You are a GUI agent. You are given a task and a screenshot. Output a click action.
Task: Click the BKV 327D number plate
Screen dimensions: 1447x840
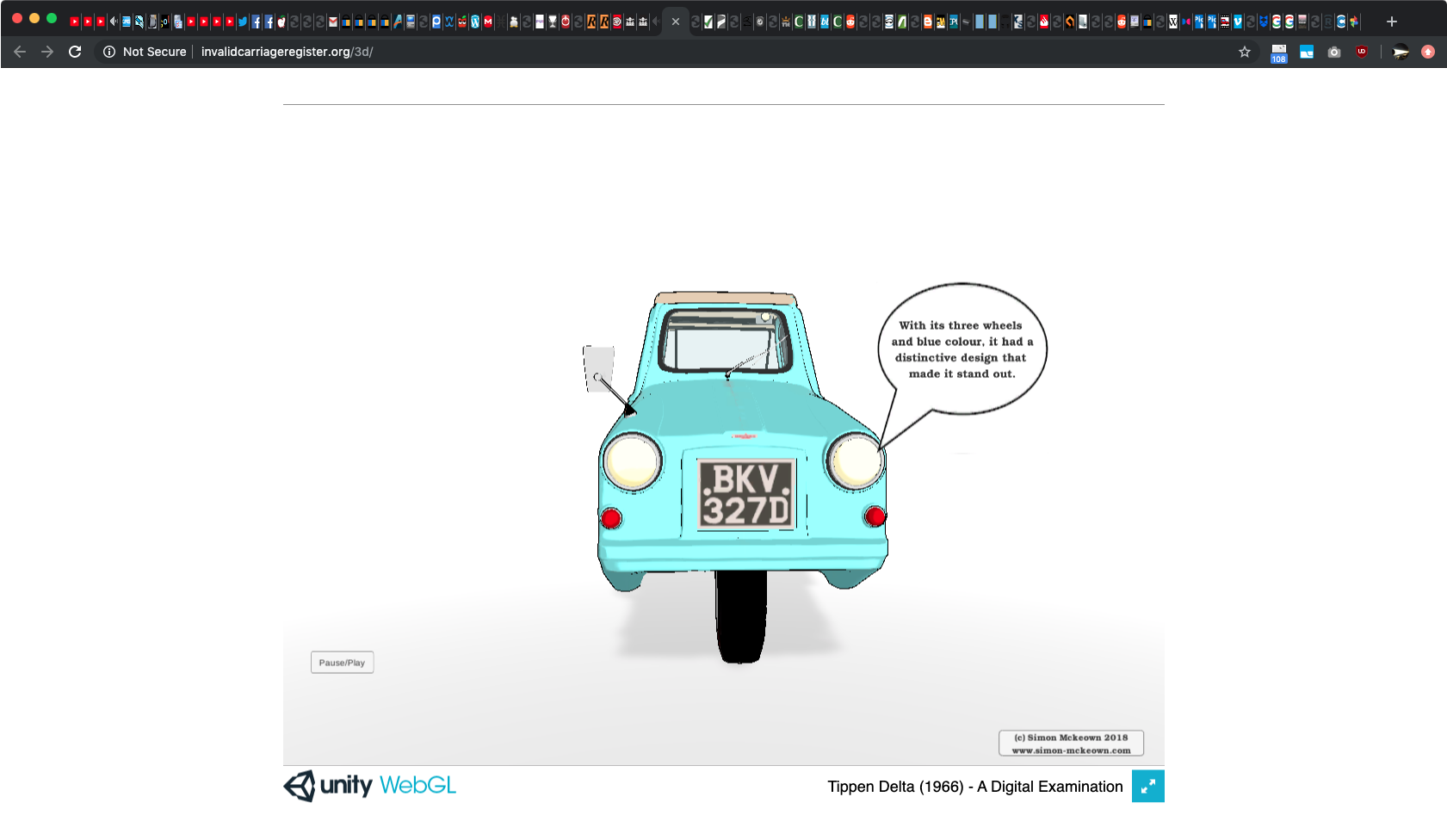tap(745, 494)
